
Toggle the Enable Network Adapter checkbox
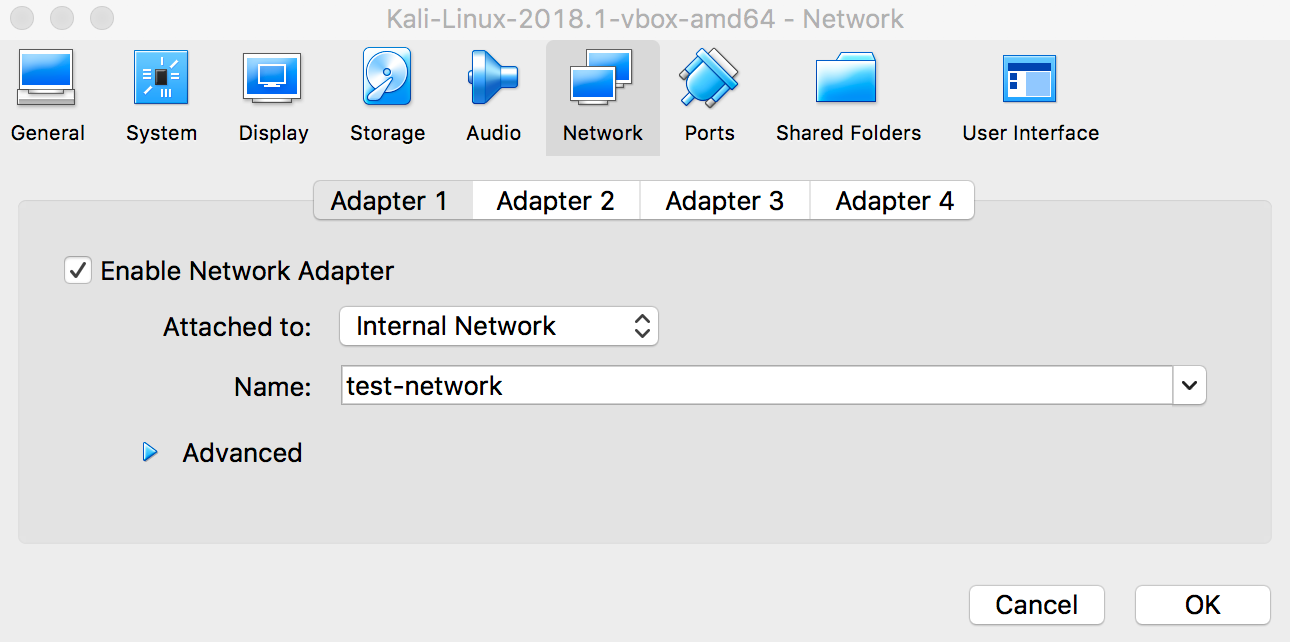tap(78, 271)
